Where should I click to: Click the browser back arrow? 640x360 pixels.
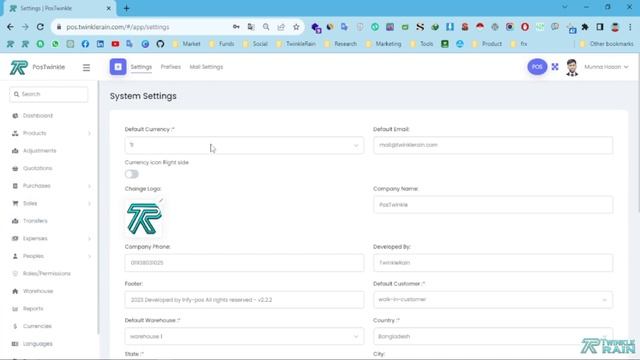[x=10, y=27]
